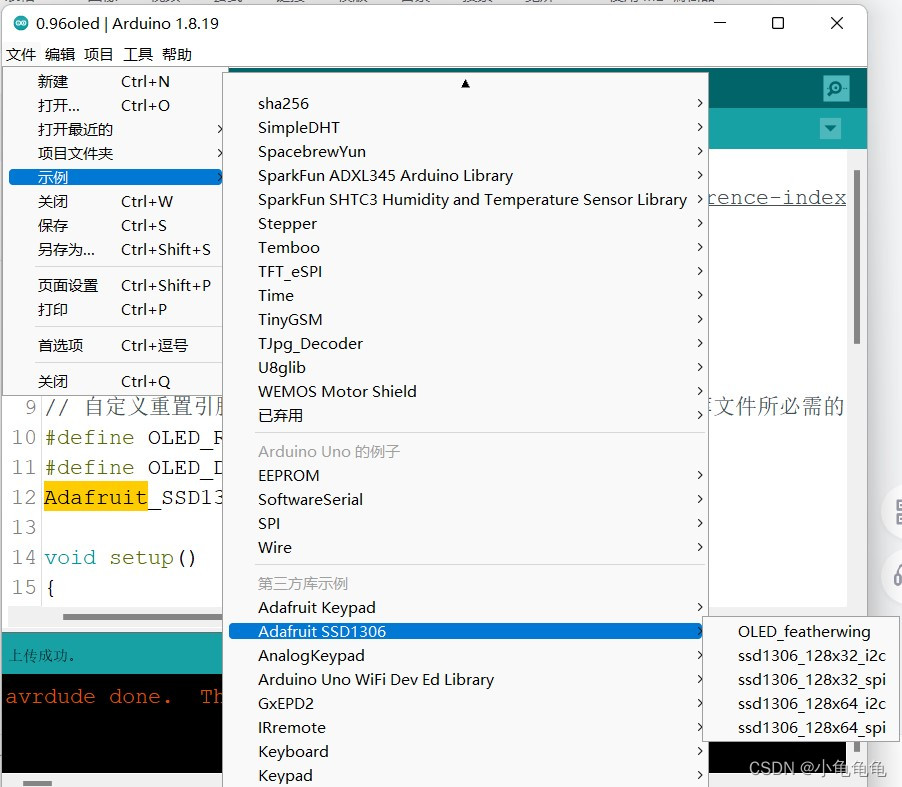902x787 pixels.
Task: Click the avrdude done. console output
Action: tap(89, 697)
